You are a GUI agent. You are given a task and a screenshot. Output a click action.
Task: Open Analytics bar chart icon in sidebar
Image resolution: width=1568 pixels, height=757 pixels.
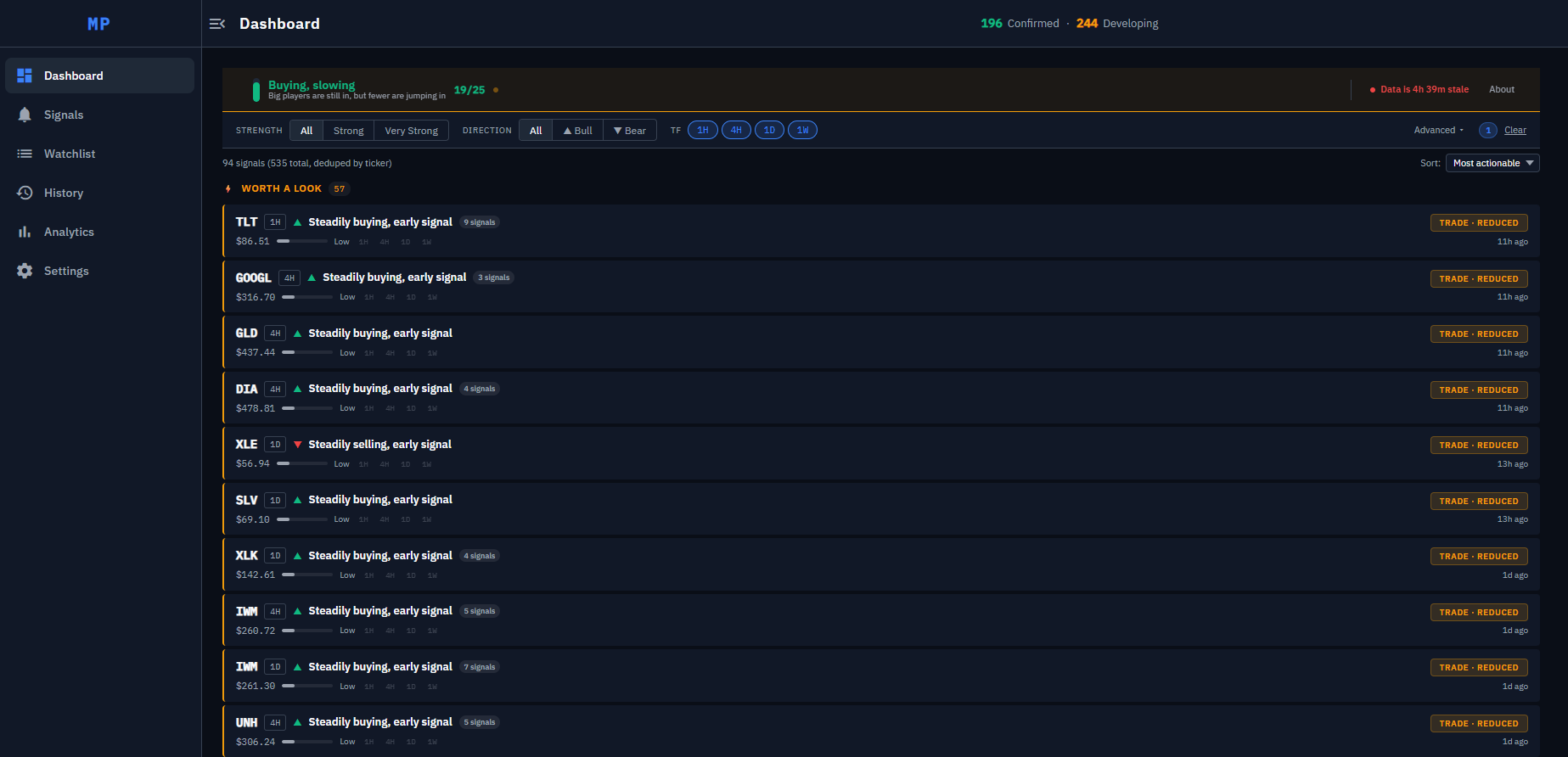click(25, 232)
